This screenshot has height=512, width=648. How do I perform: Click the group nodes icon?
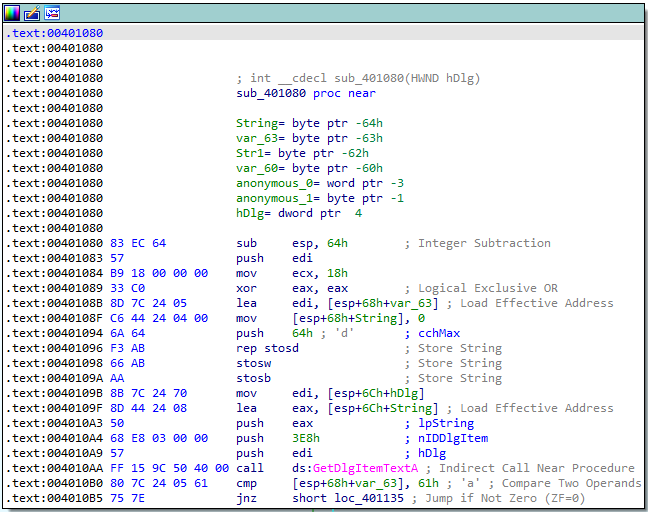(x=52, y=13)
